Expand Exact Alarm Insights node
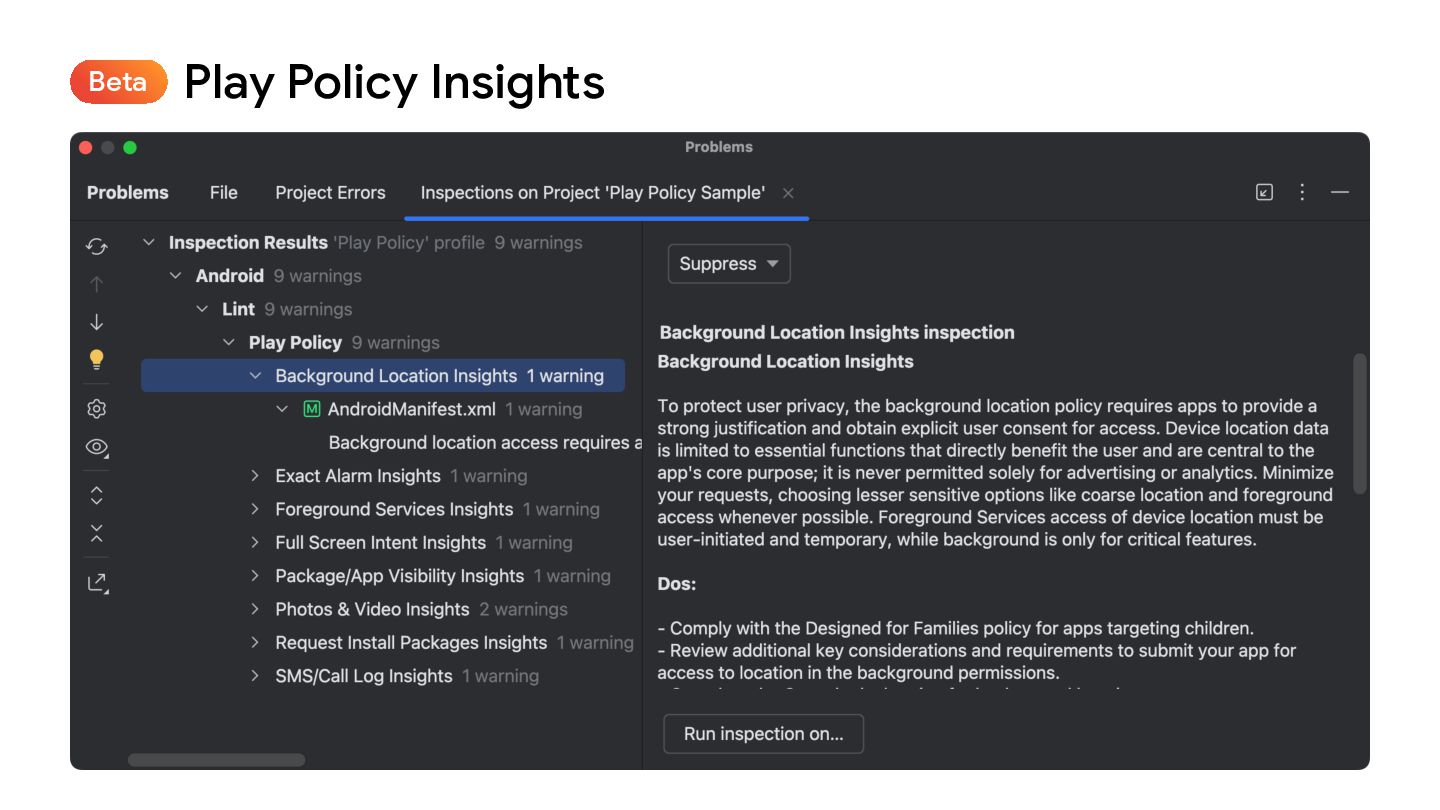1440x810 pixels. pos(256,476)
